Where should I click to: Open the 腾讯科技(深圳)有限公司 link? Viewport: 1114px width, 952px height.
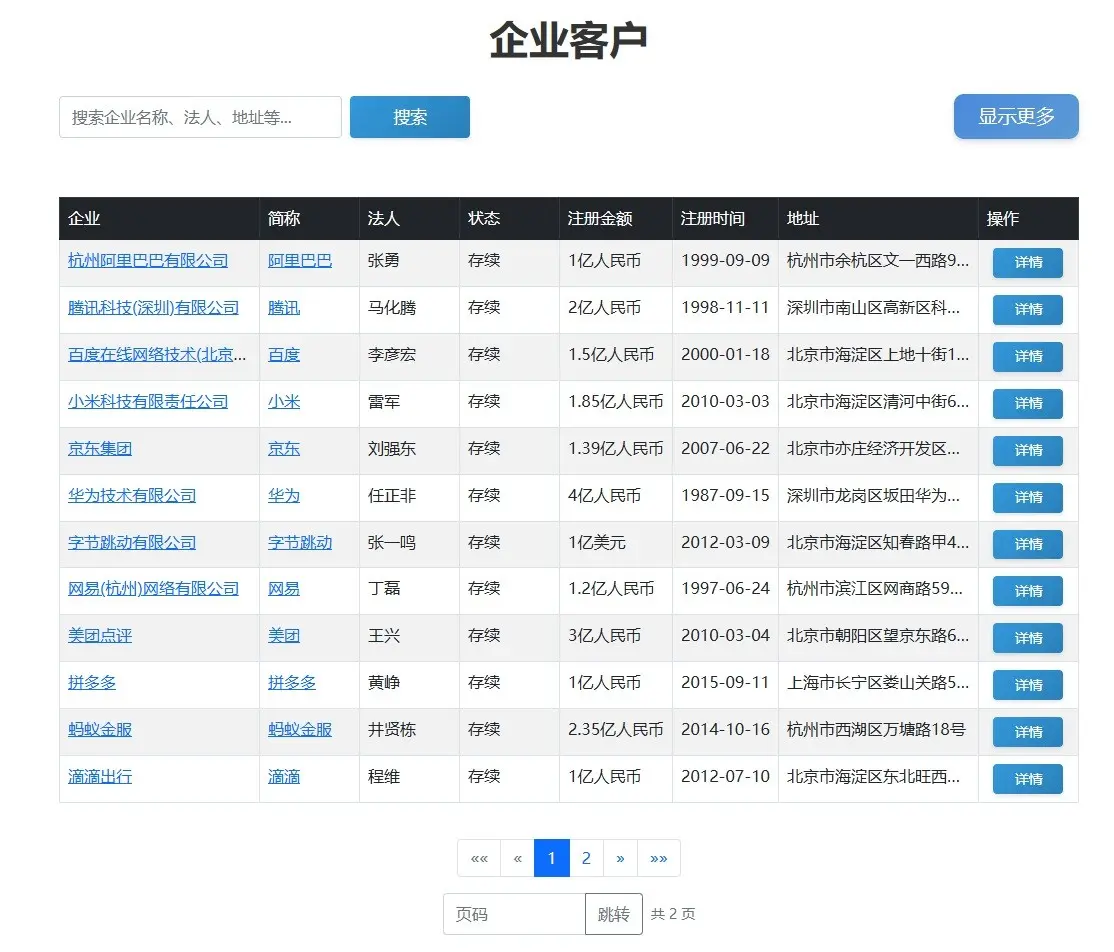153,308
